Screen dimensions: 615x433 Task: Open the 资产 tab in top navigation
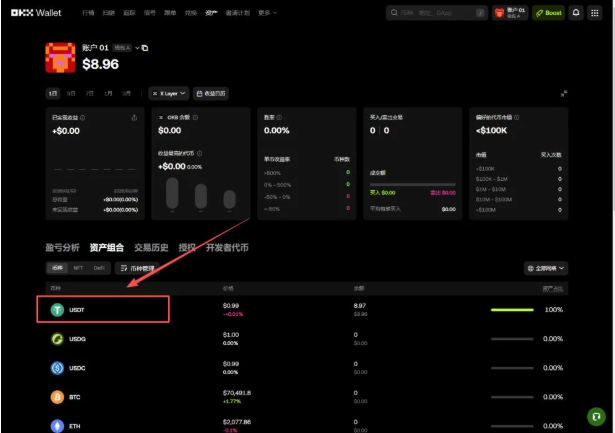click(211, 13)
